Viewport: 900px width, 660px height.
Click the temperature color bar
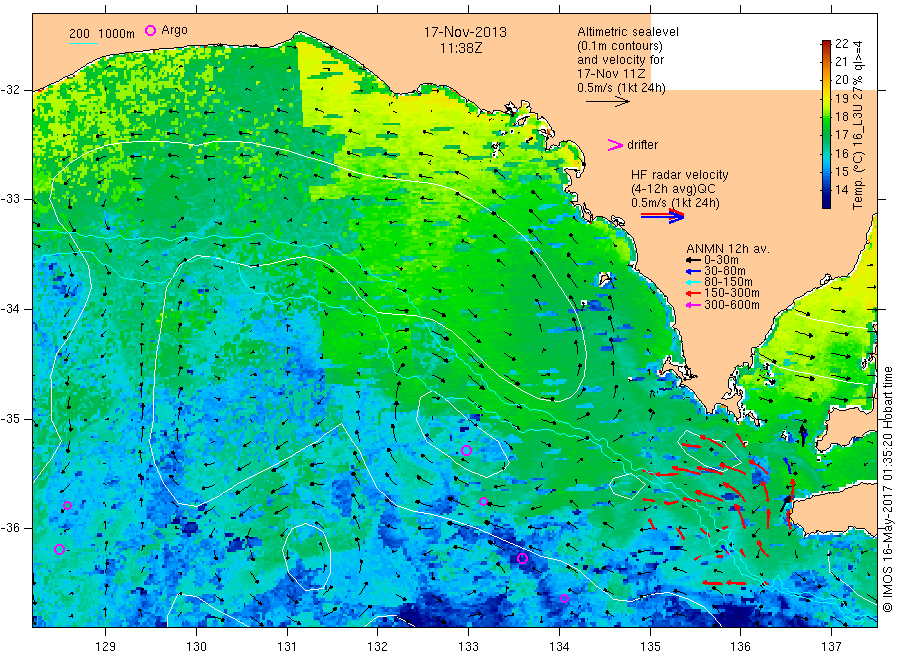[x=826, y=124]
